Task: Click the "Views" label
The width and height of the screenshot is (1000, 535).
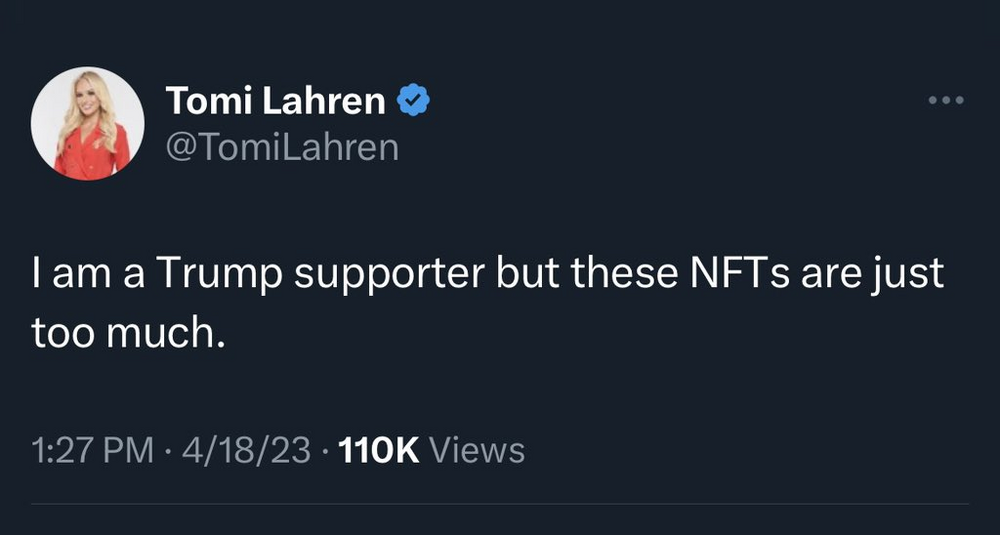Action: point(475,450)
